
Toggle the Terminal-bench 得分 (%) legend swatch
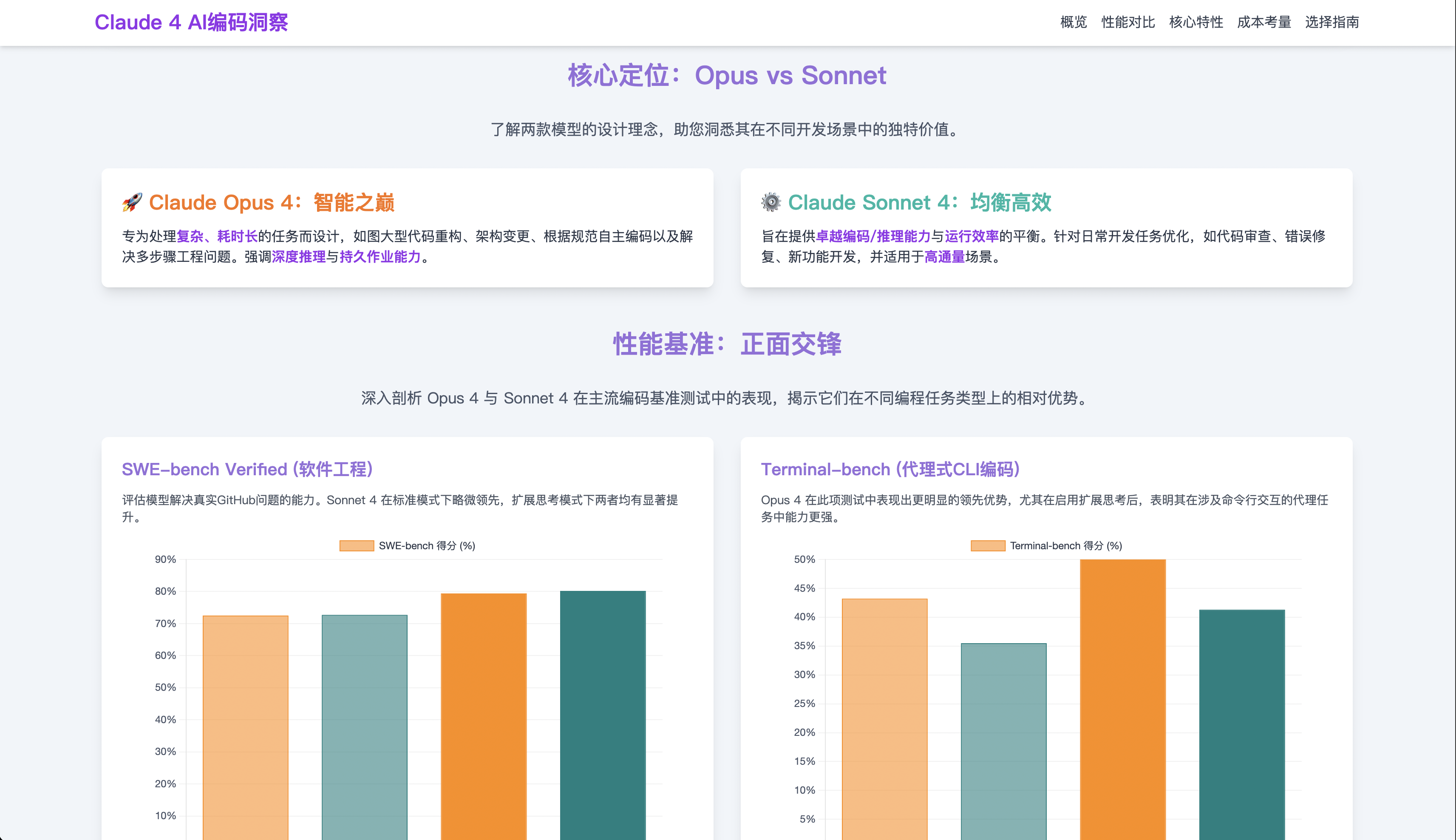coord(988,546)
